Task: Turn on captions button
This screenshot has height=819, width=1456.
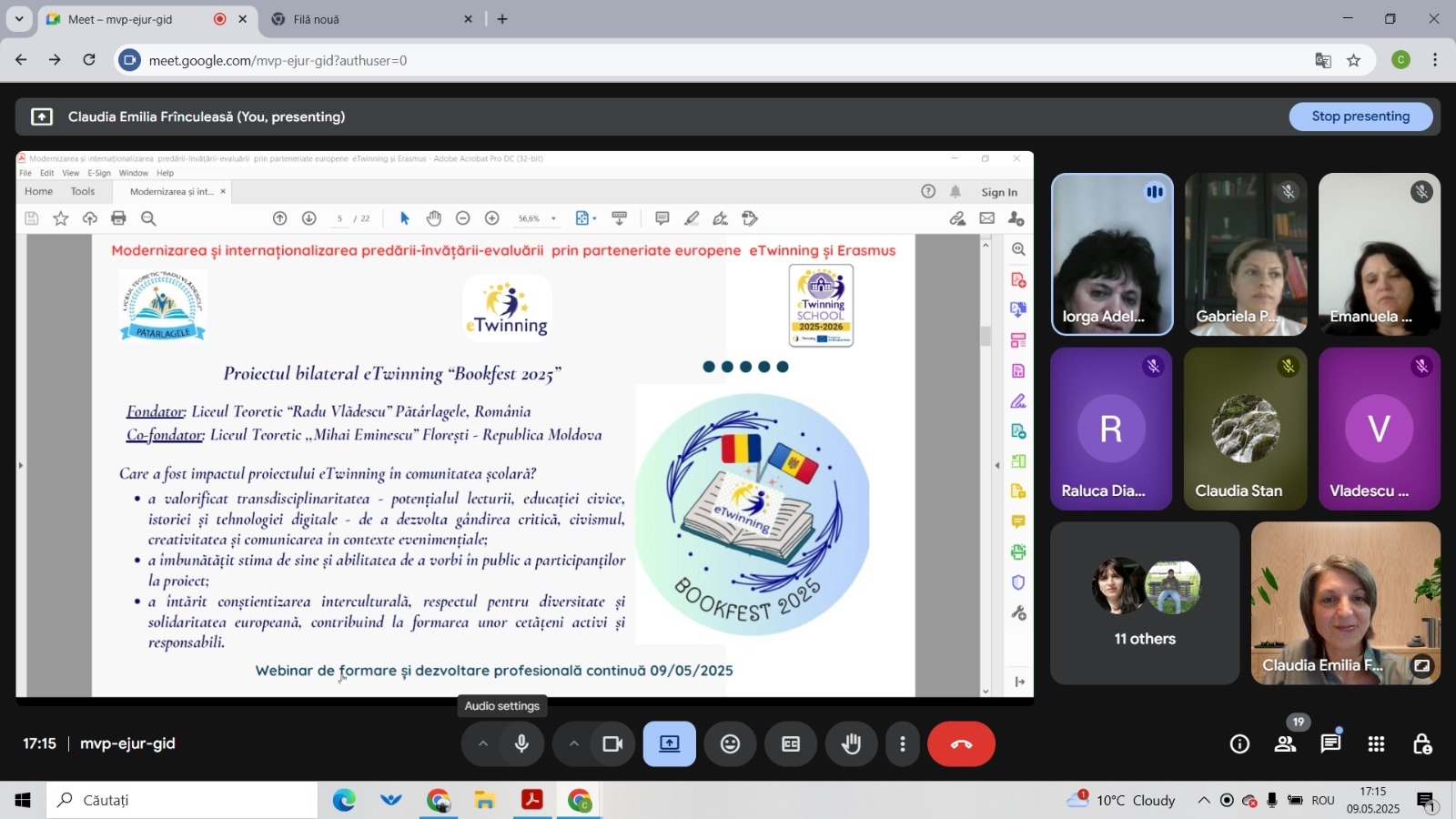Action: (791, 744)
